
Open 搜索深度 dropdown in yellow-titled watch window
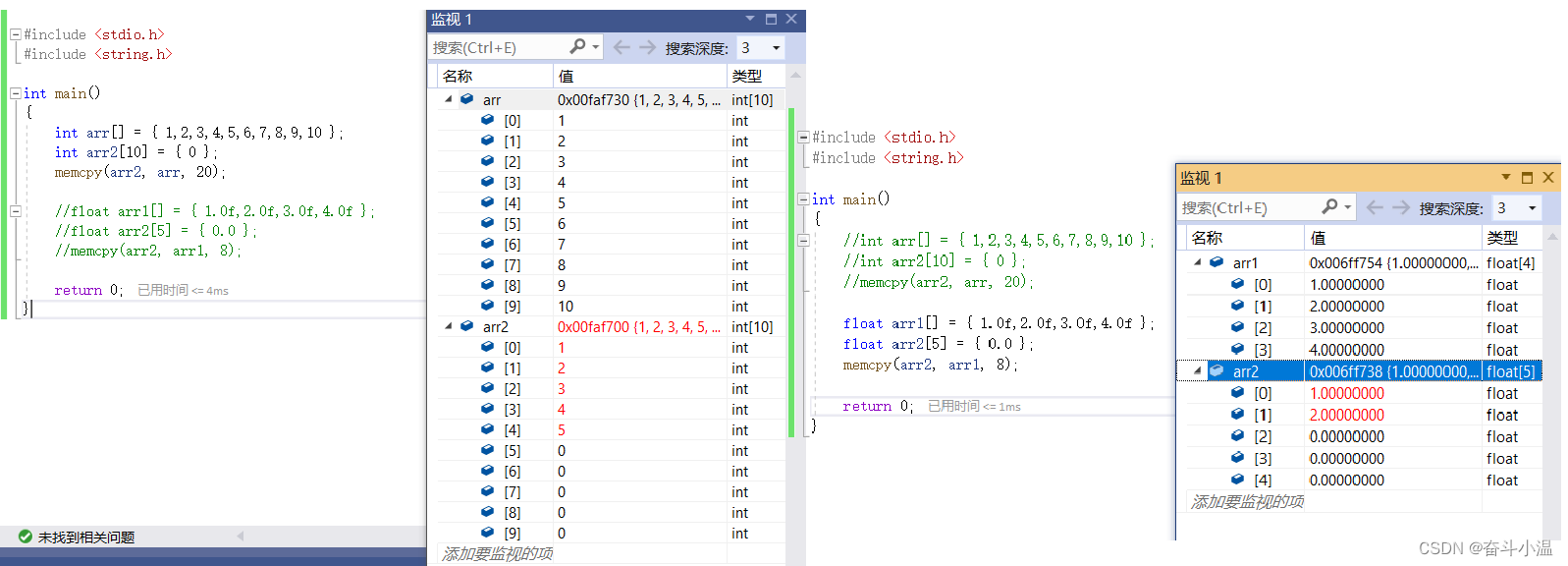(x=1532, y=207)
